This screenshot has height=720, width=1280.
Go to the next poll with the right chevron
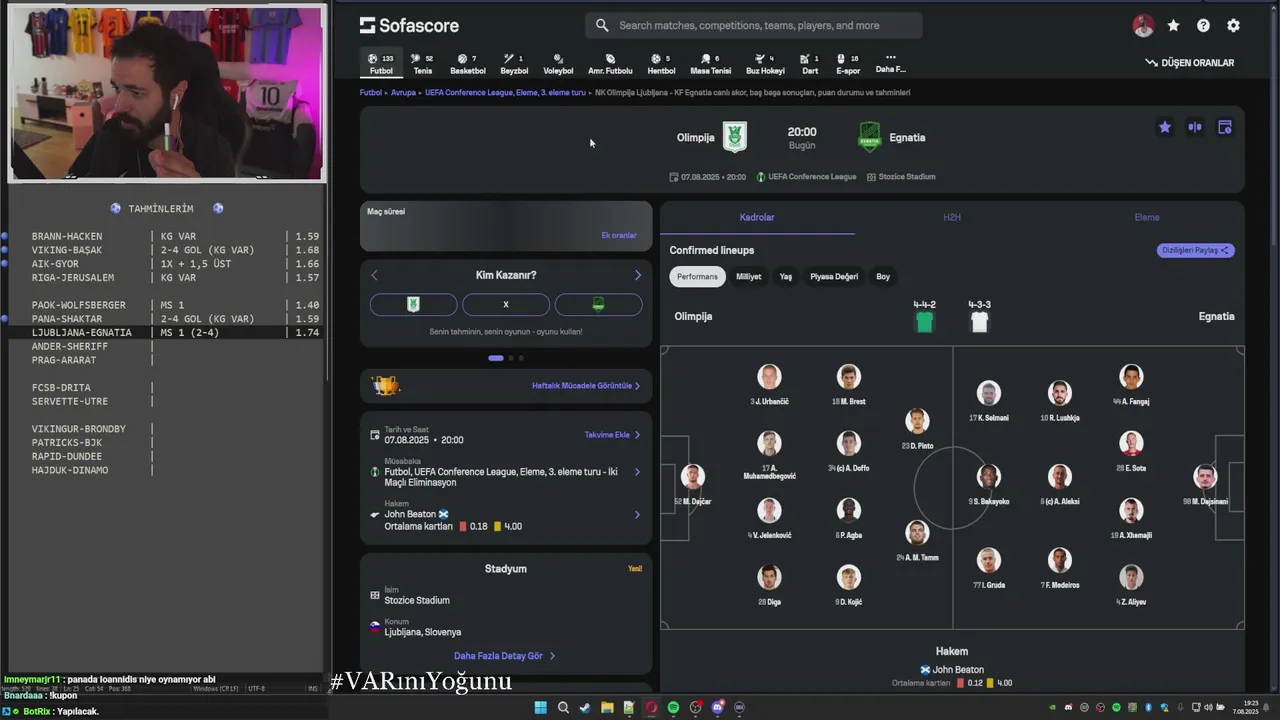(638, 275)
